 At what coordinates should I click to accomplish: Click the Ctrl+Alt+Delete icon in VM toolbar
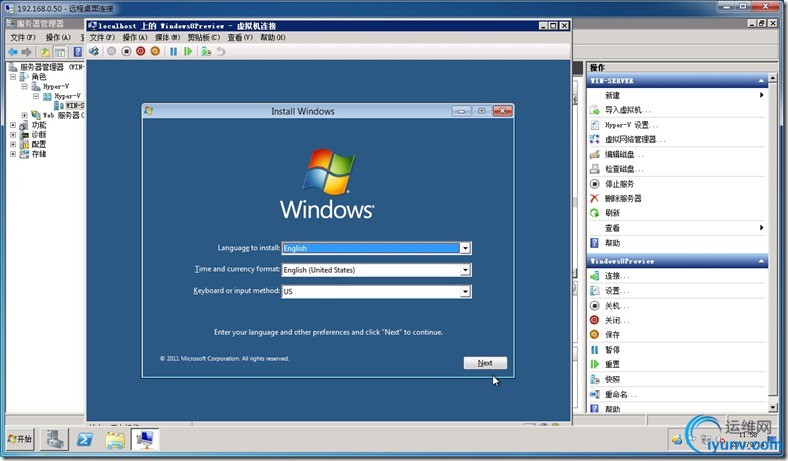(94, 51)
